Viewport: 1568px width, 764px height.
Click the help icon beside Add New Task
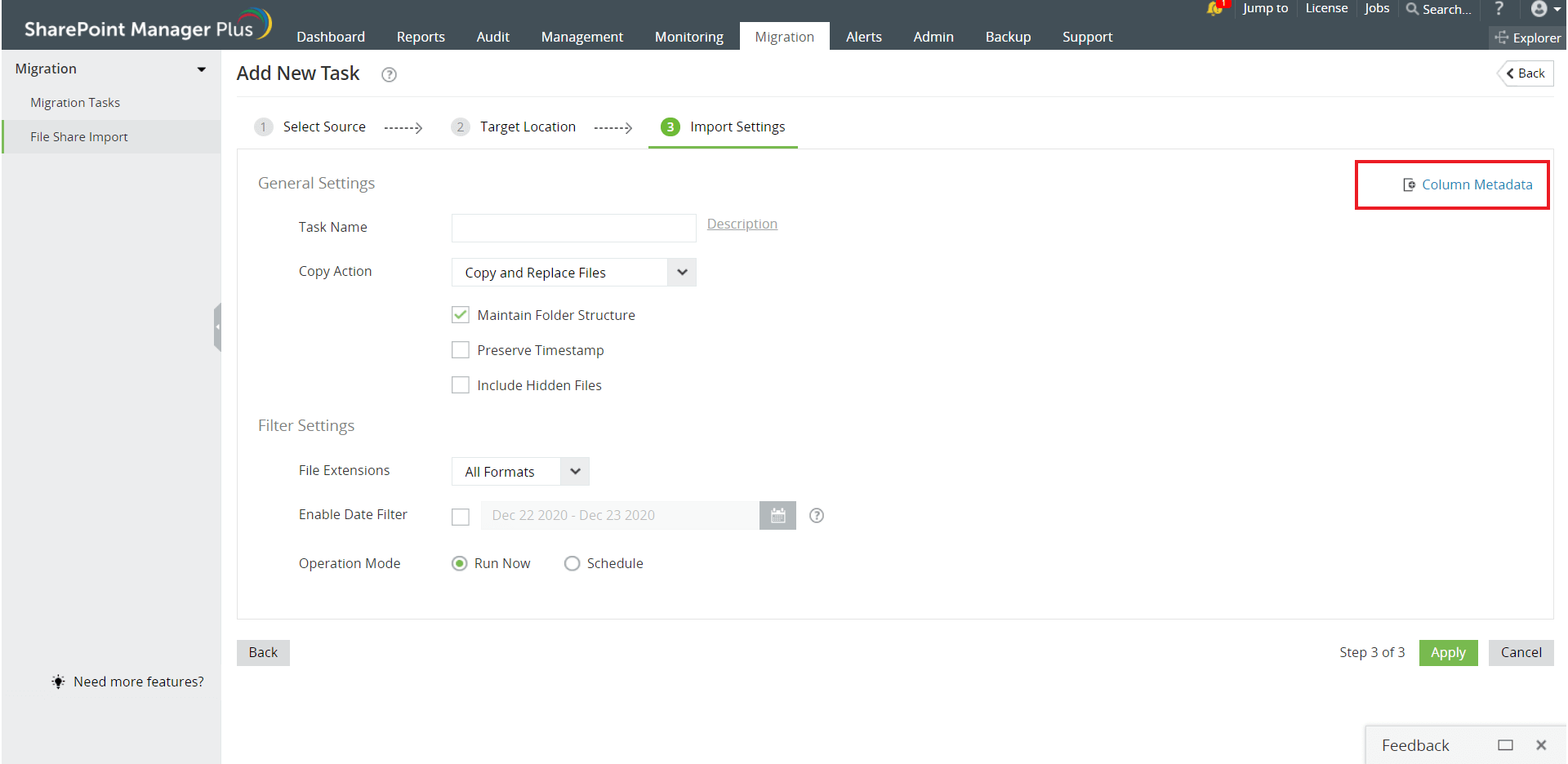[x=390, y=75]
